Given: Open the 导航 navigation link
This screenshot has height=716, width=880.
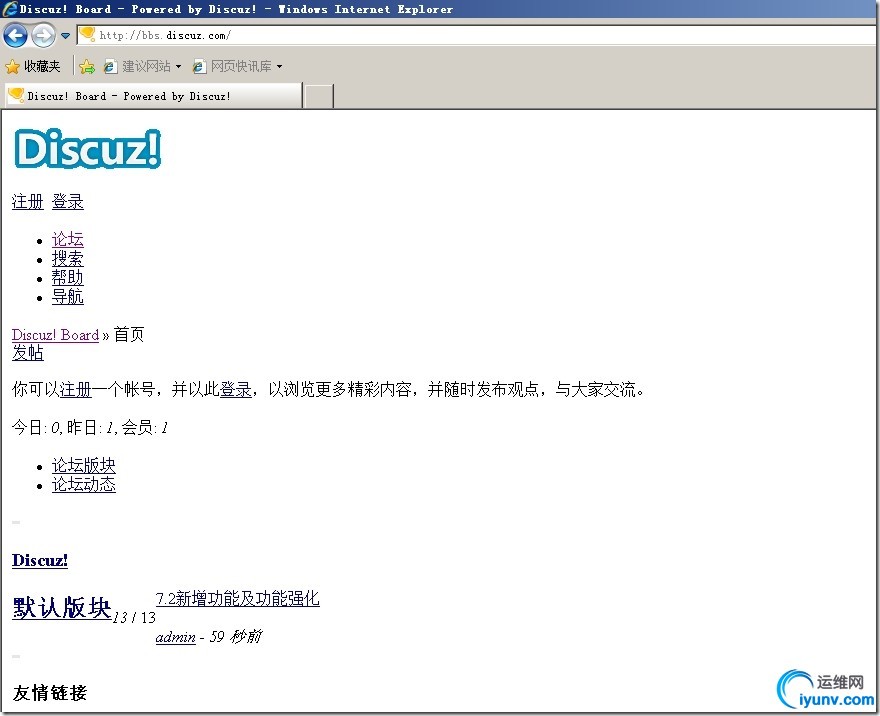Looking at the screenshot, I should pyautogui.click(x=68, y=297).
